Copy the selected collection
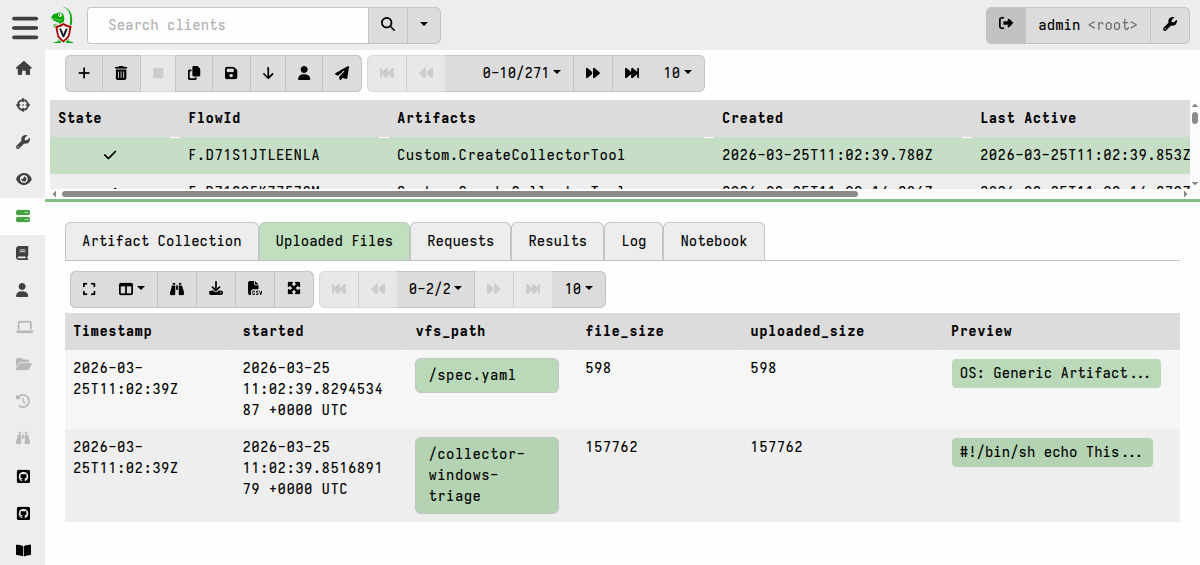 tap(194, 73)
